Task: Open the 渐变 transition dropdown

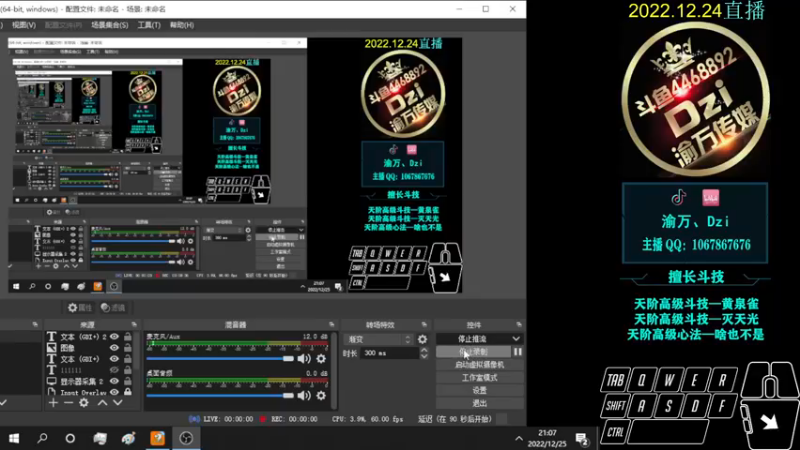Action: tap(379, 339)
